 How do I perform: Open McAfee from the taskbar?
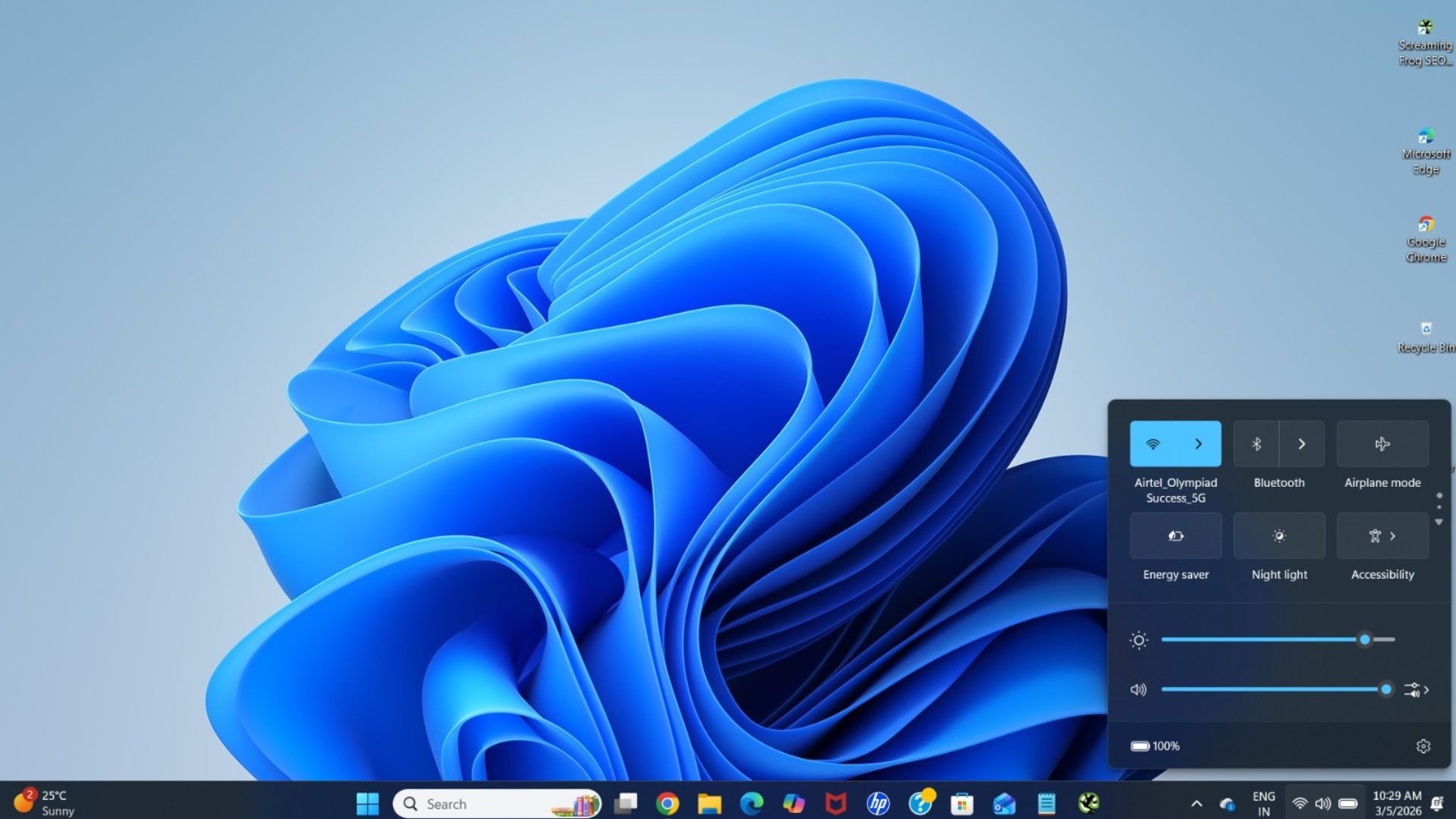(836, 803)
